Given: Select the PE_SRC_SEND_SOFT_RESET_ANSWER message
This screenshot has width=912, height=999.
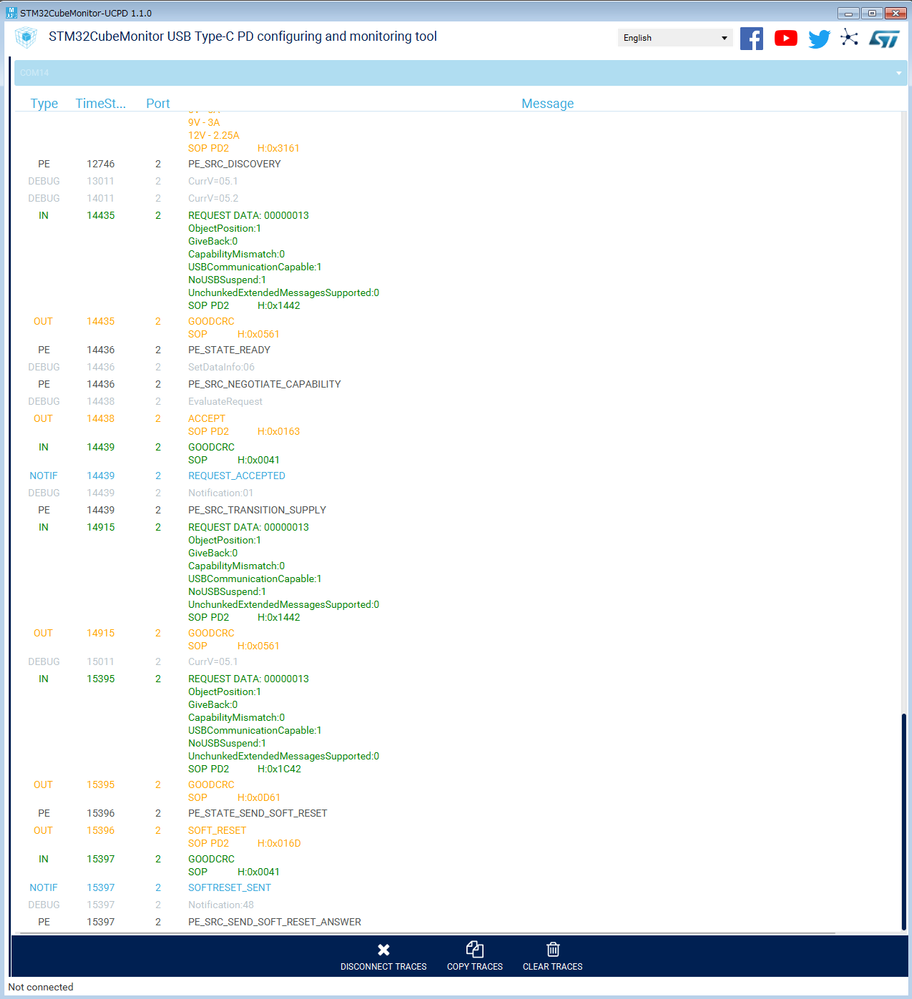Looking at the screenshot, I should coord(275,923).
